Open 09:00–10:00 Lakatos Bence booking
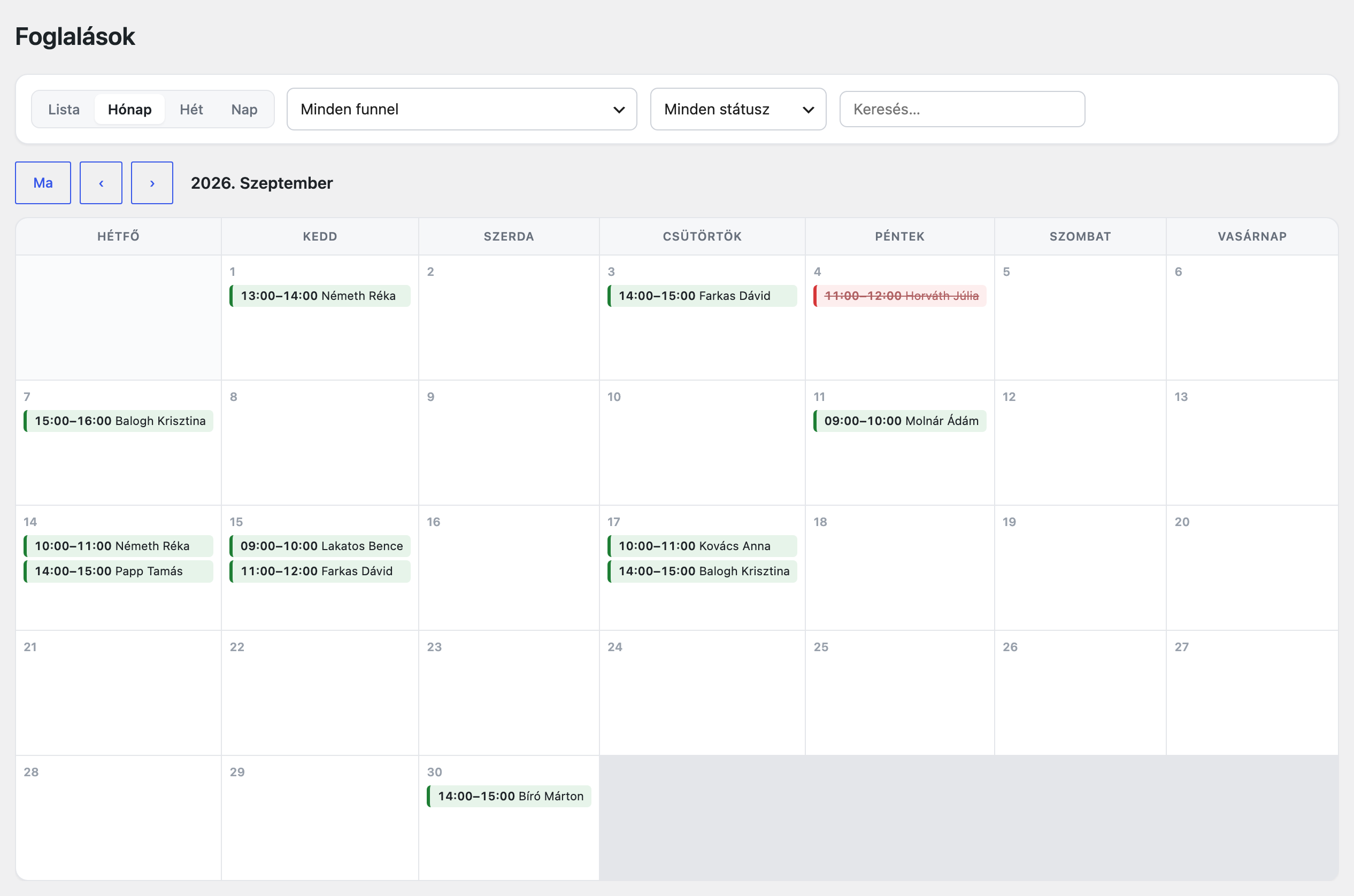Screen dimensions: 1354x896 (320, 546)
